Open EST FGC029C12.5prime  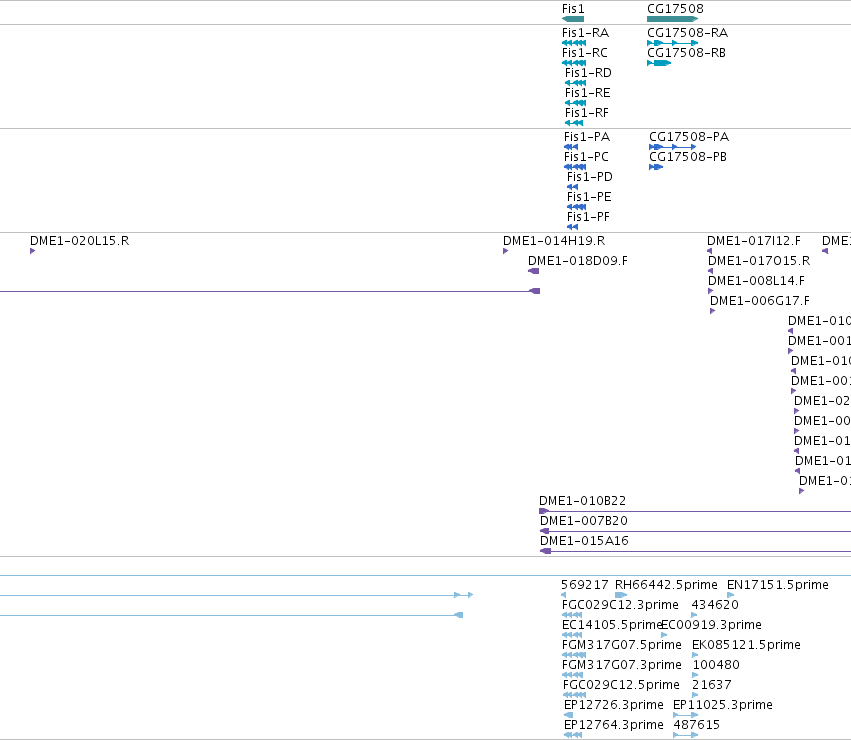tap(621, 686)
